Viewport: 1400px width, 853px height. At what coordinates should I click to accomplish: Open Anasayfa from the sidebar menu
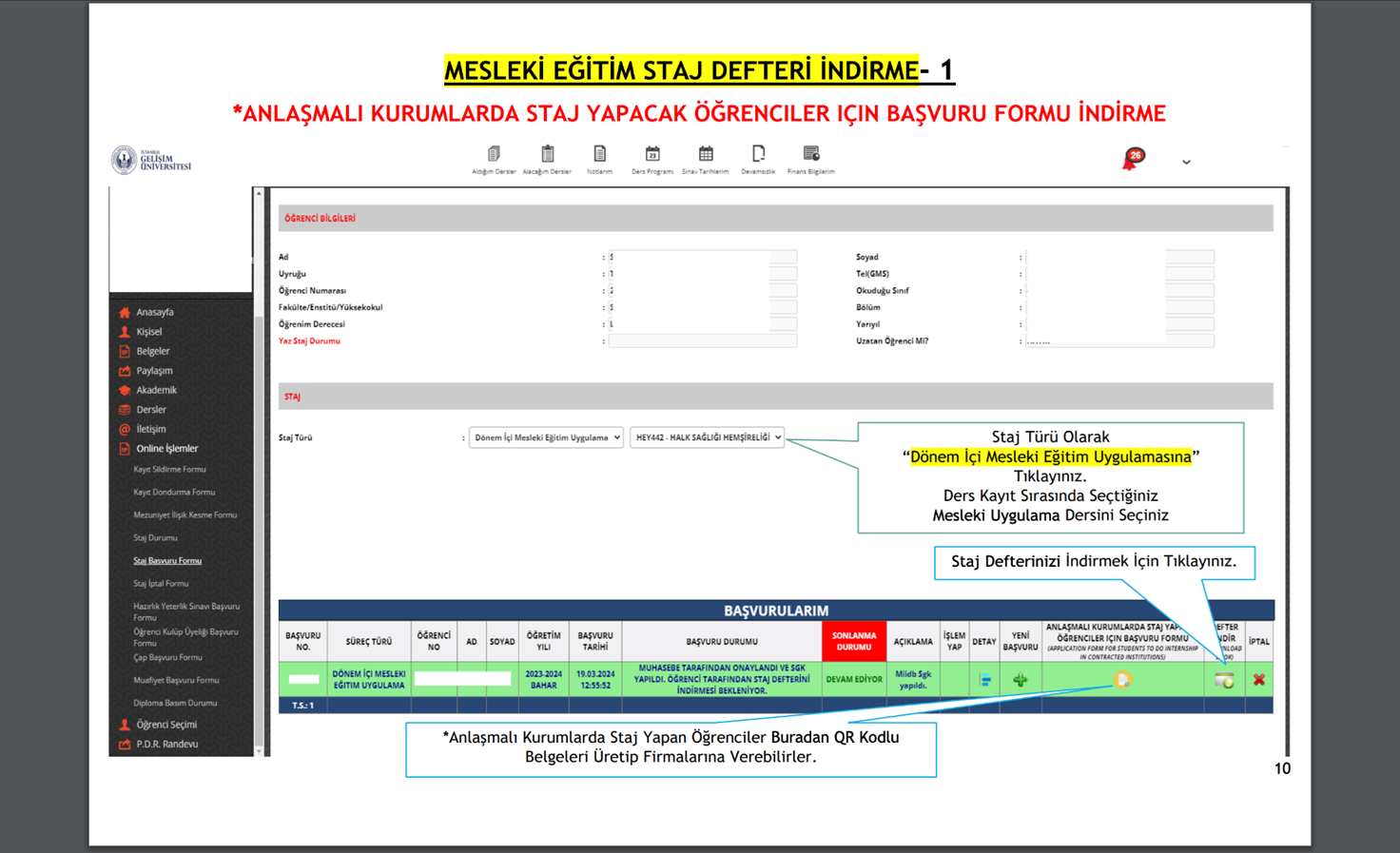tap(154, 312)
